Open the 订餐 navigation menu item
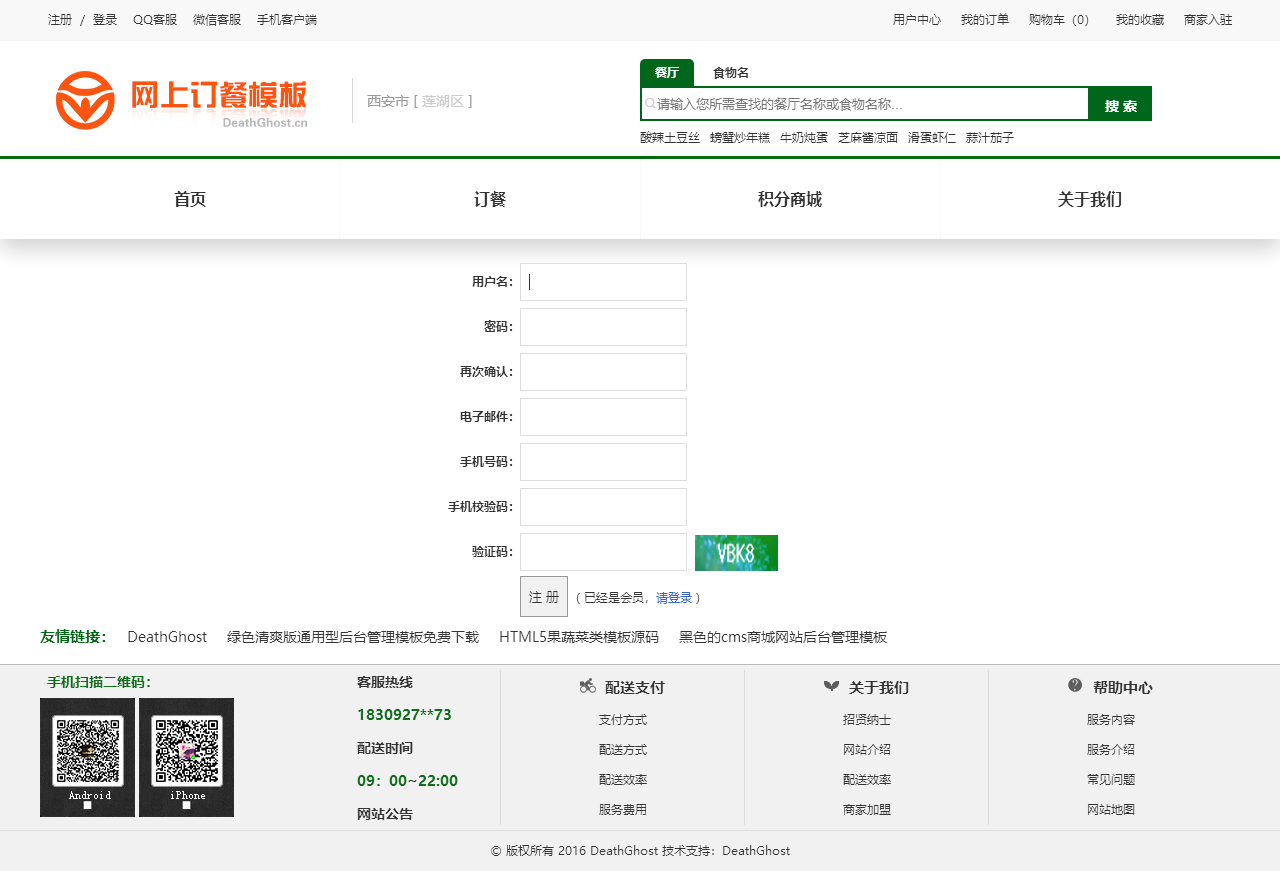Image resolution: width=1280 pixels, height=871 pixels. (490, 199)
